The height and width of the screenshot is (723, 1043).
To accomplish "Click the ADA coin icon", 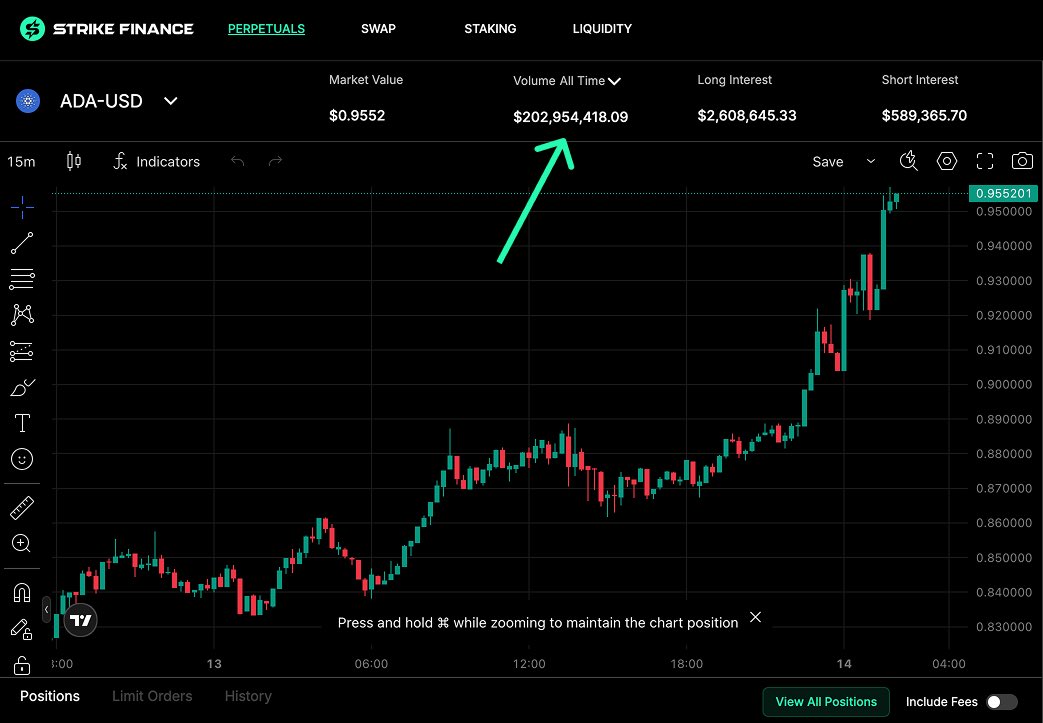I will 28,101.
